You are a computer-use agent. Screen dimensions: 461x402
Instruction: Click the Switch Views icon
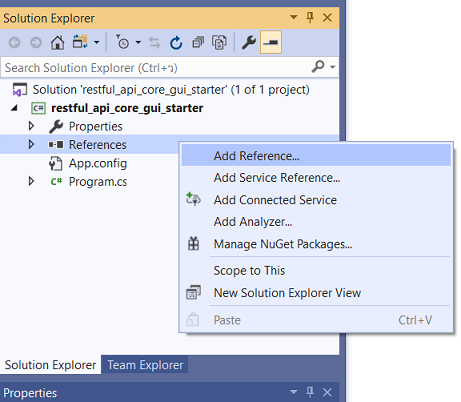(x=80, y=42)
